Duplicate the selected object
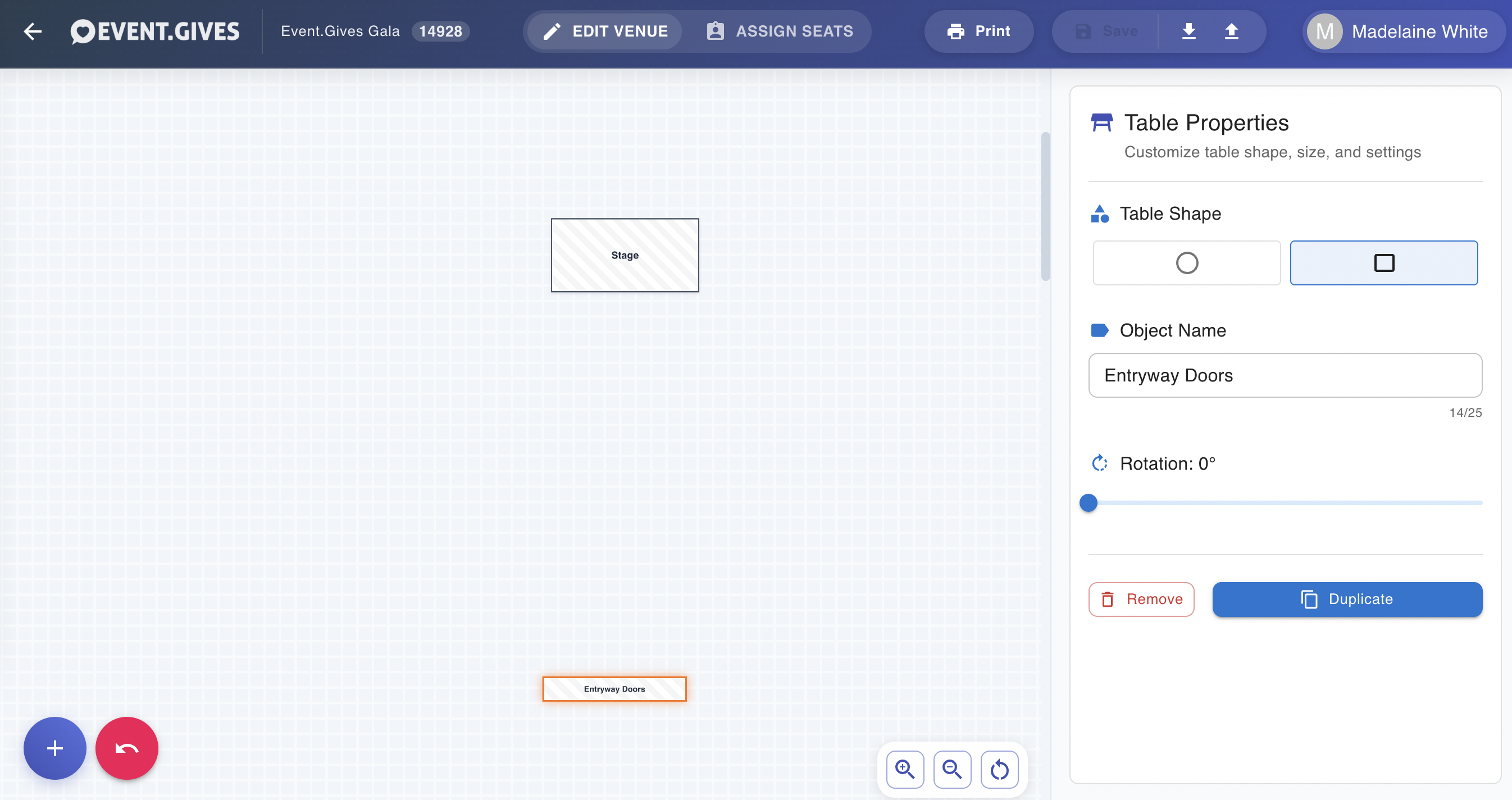The image size is (1512, 800). [1347, 599]
